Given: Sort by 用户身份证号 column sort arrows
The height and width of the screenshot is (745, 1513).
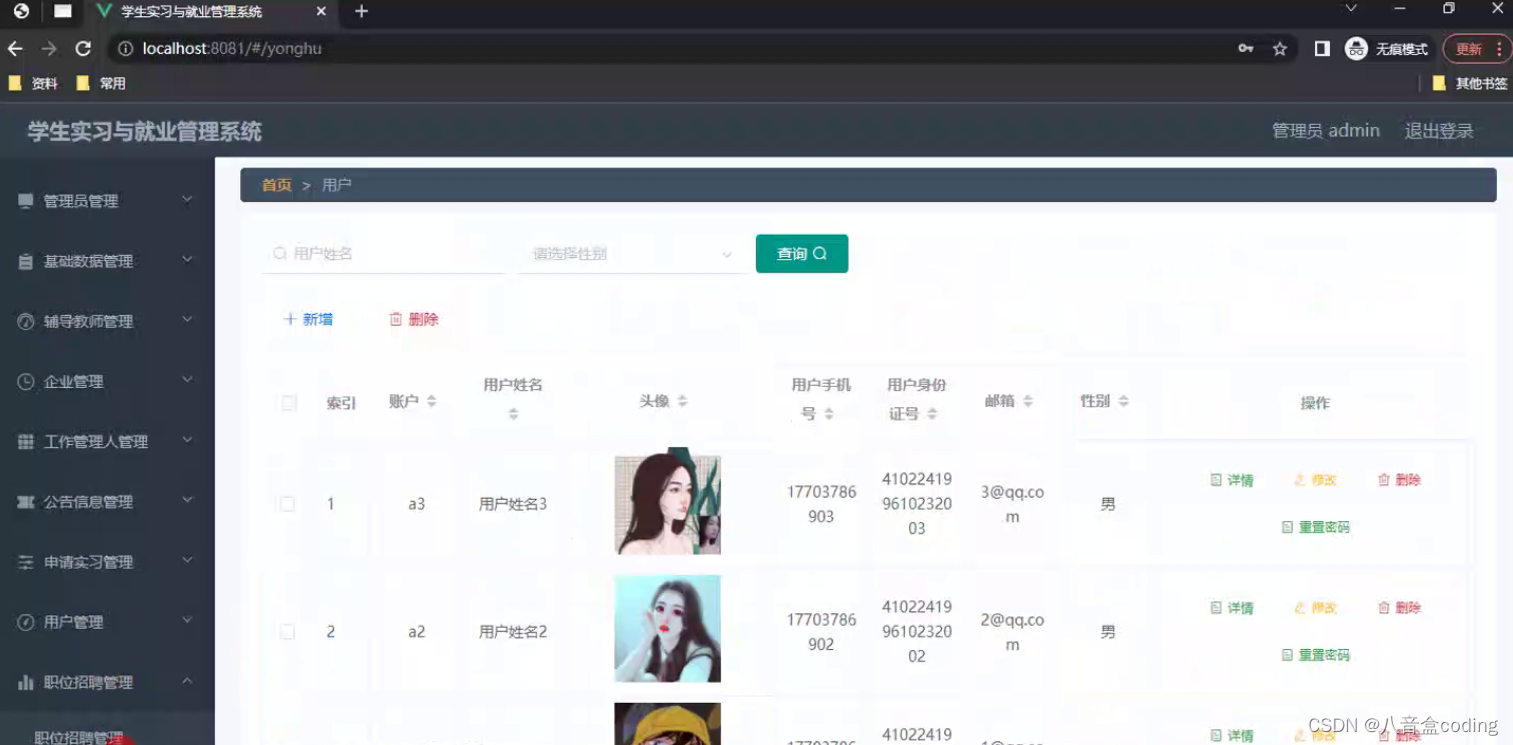Looking at the screenshot, I should tap(931, 414).
